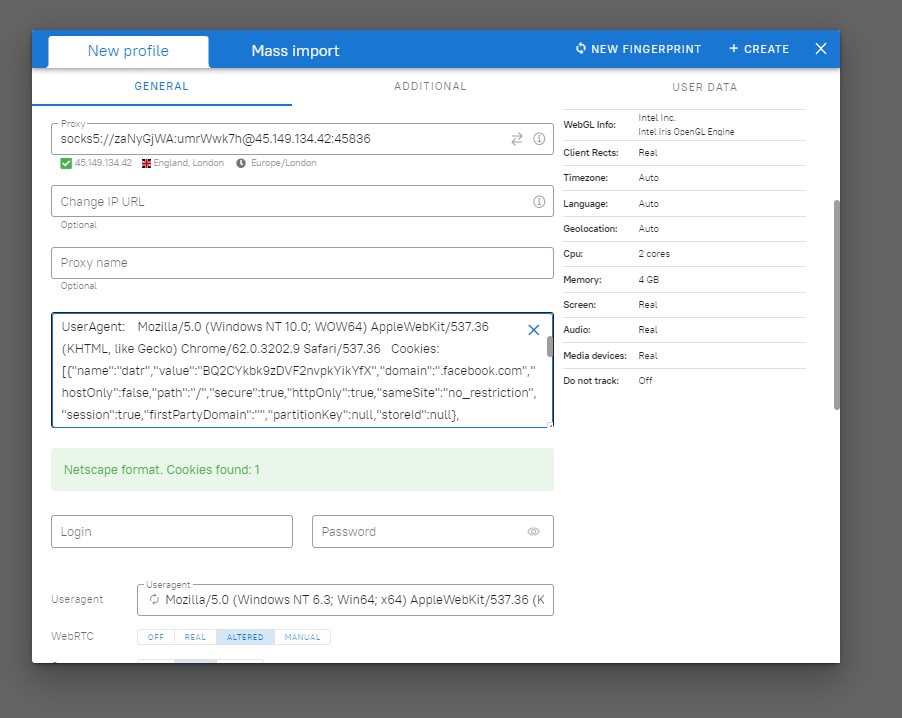Set WebRTC to ALTERED
Image resolution: width=902 pixels, height=718 pixels.
245,637
